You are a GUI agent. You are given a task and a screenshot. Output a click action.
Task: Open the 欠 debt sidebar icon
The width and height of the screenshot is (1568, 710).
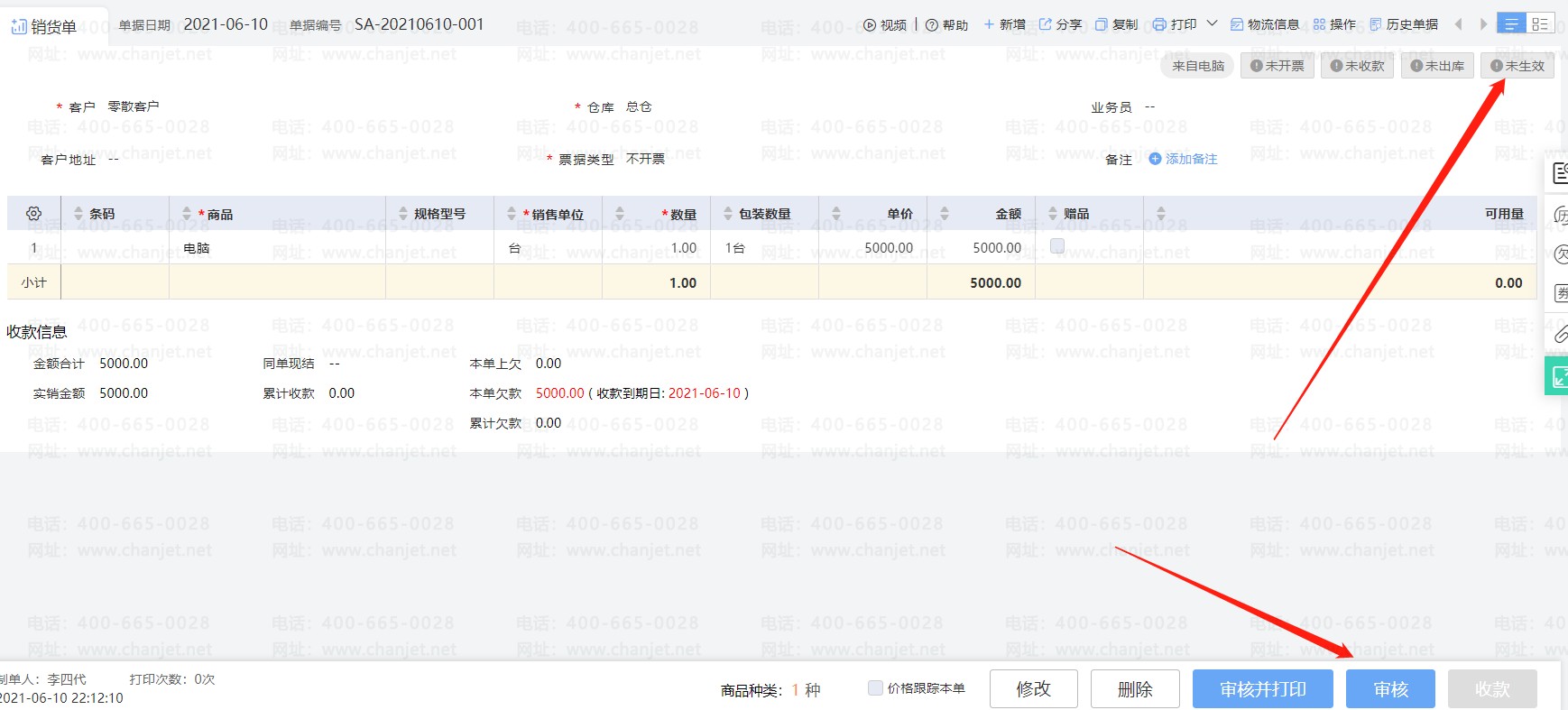(x=1560, y=255)
